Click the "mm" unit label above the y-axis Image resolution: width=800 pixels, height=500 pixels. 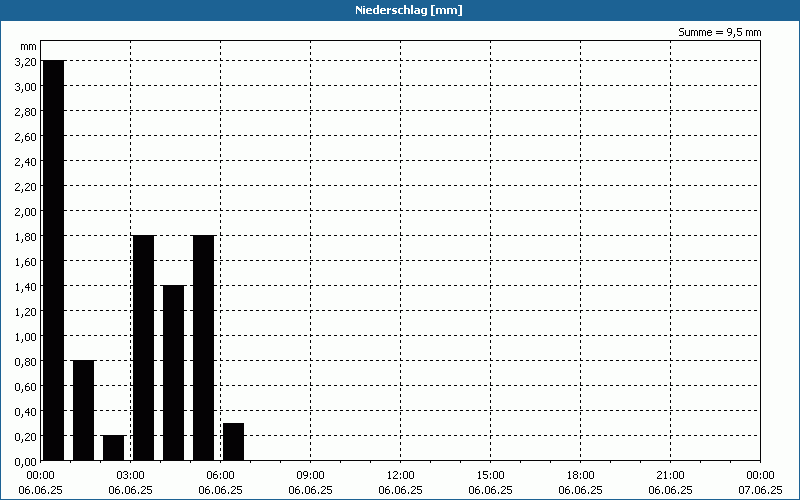tap(29, 47)
